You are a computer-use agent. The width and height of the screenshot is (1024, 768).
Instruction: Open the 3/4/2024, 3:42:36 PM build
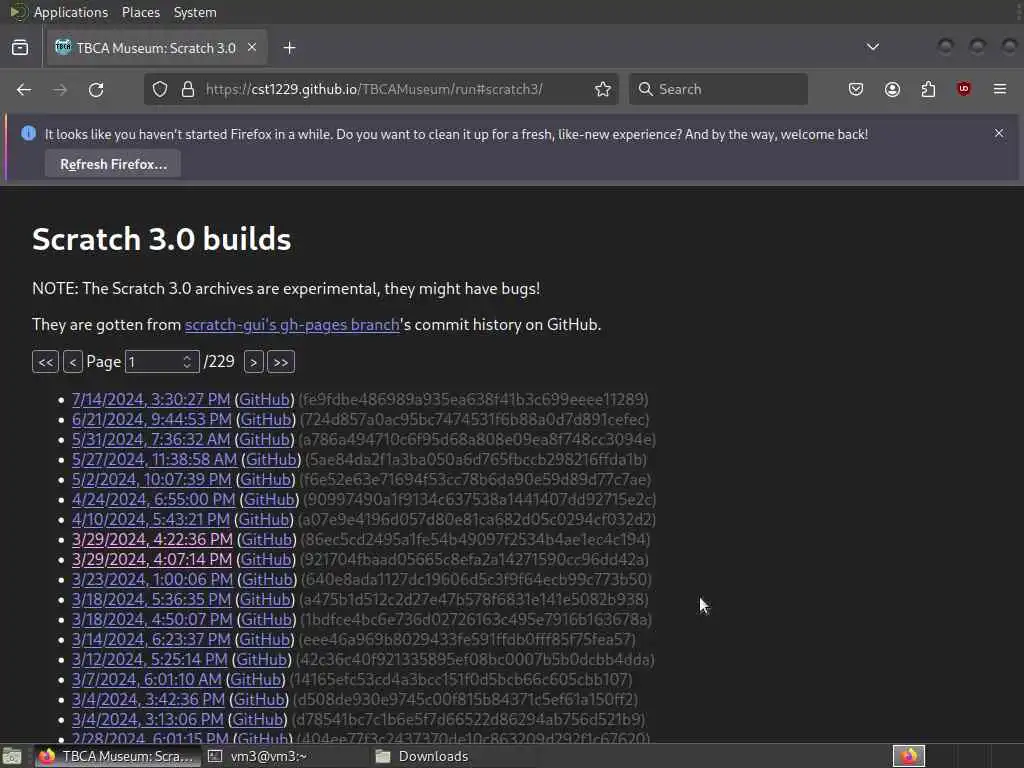148,699
